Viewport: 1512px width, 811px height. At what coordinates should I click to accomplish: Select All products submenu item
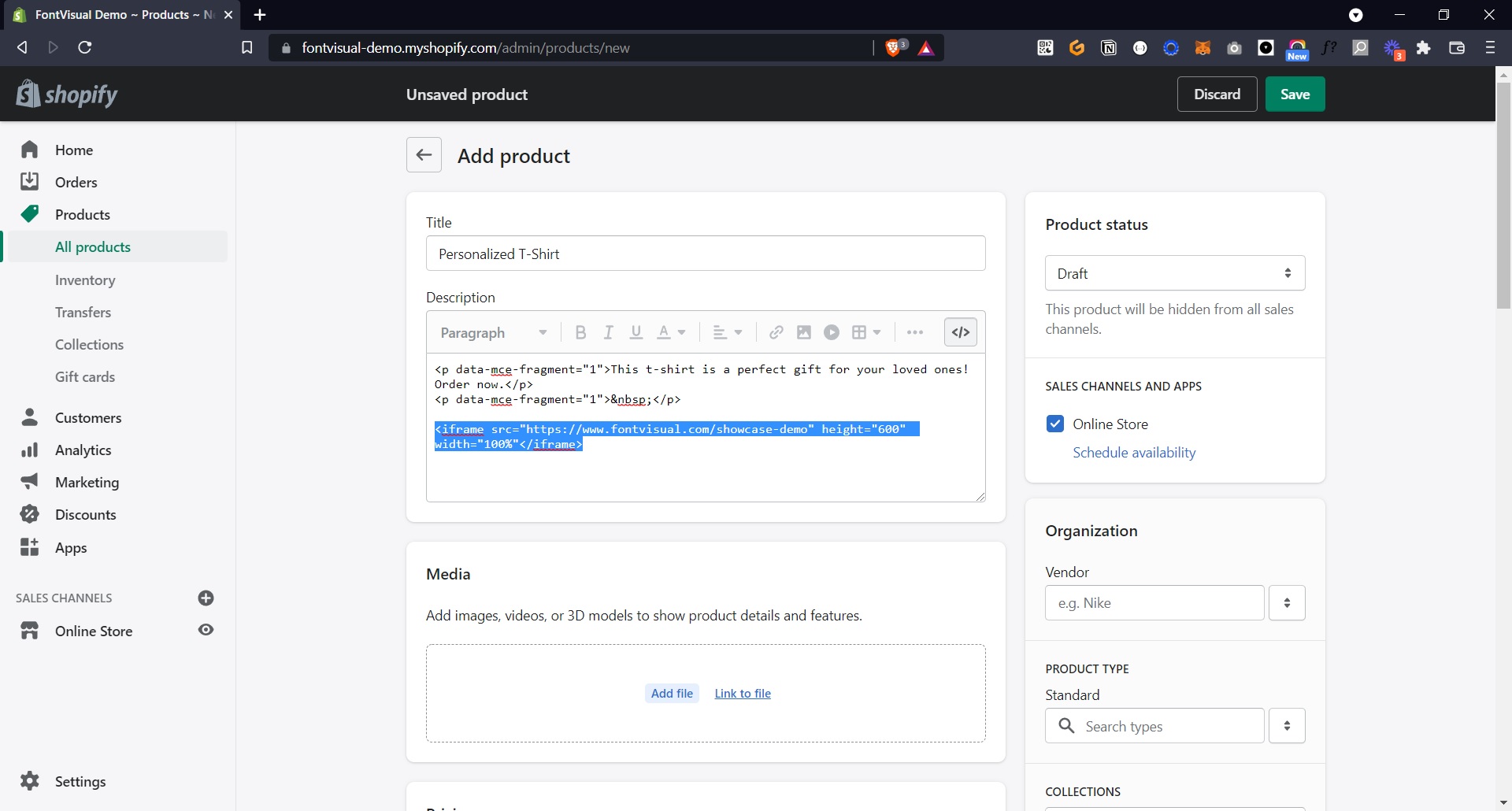[x=93, y=246]
